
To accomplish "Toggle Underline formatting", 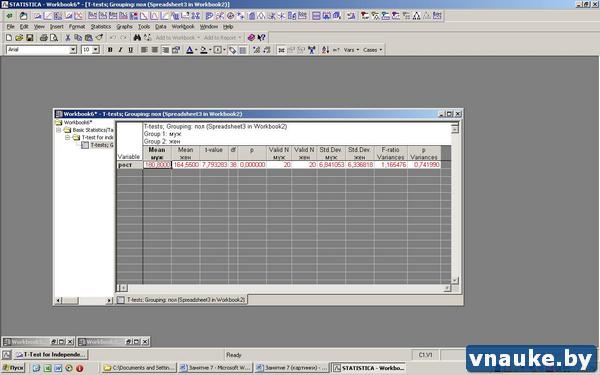I will coord(130,50).
